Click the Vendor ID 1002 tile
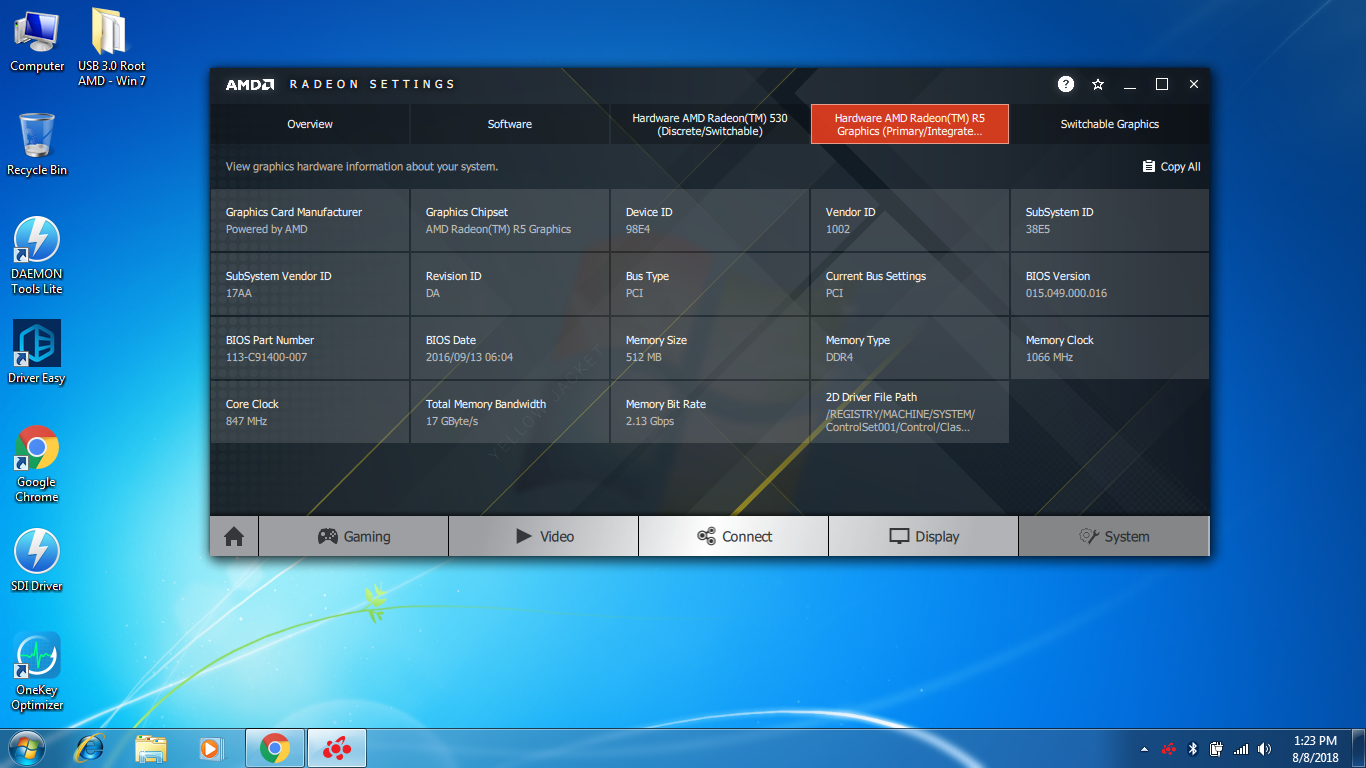This screenshot has height=768, width=1366. point(910,220)
